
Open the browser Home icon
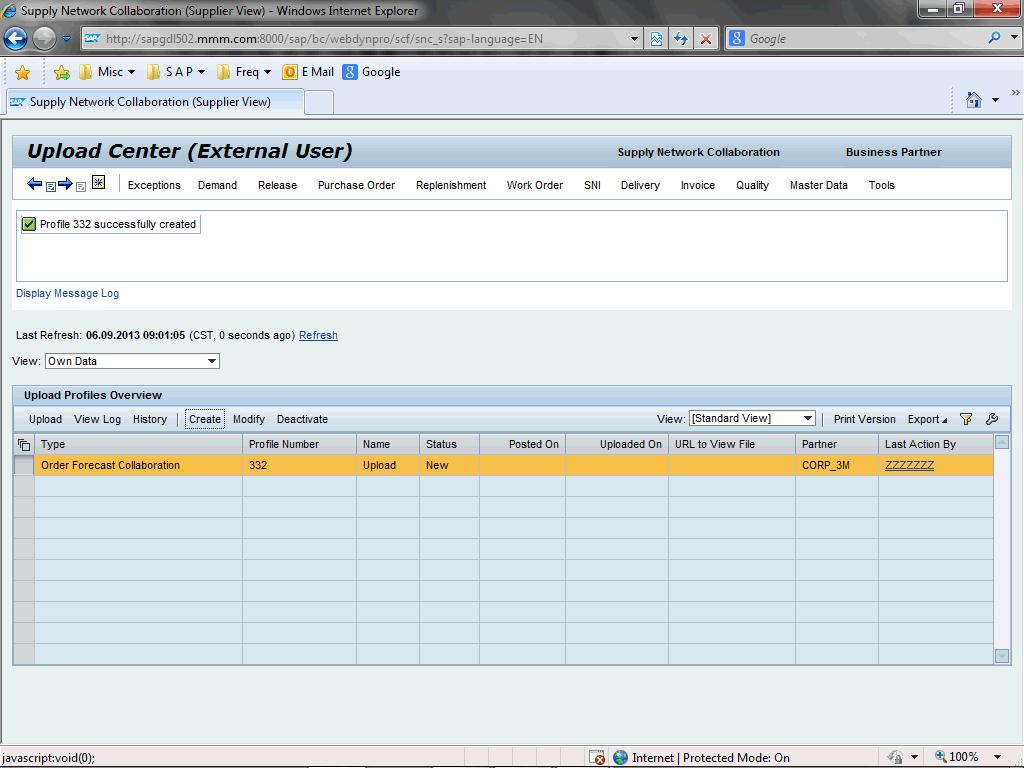pos(974,100)
